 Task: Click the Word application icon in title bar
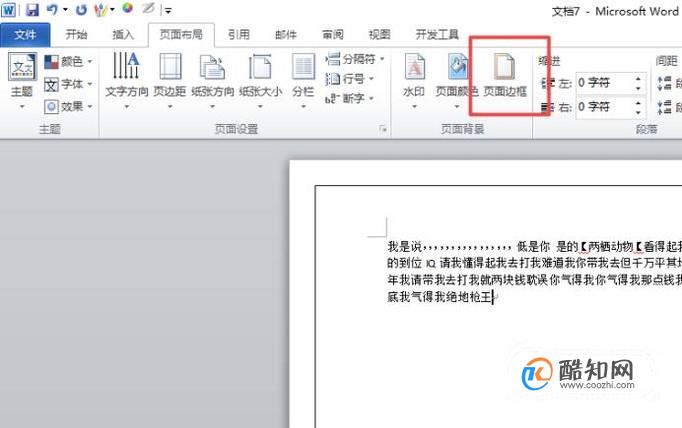coord(9,10)
